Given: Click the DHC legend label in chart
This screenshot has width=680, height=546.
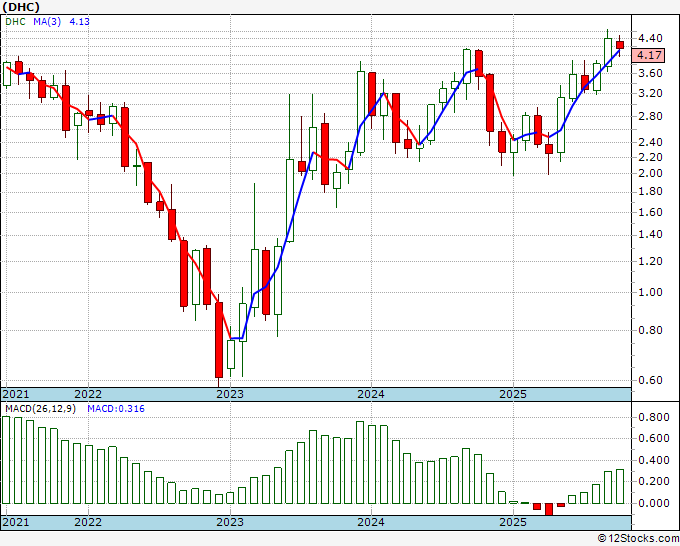Looking at the screenshot, I should [x=16, y=22].
